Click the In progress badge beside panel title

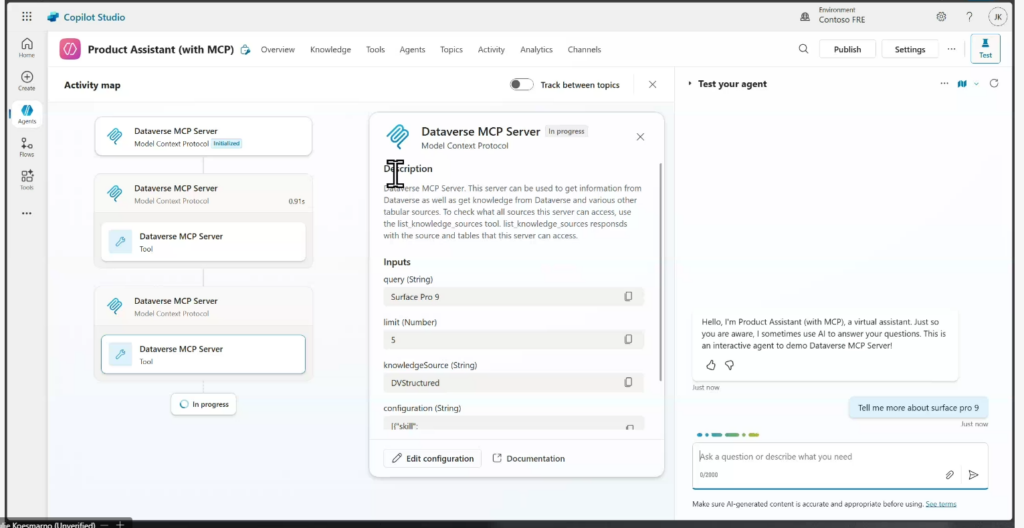566,131
